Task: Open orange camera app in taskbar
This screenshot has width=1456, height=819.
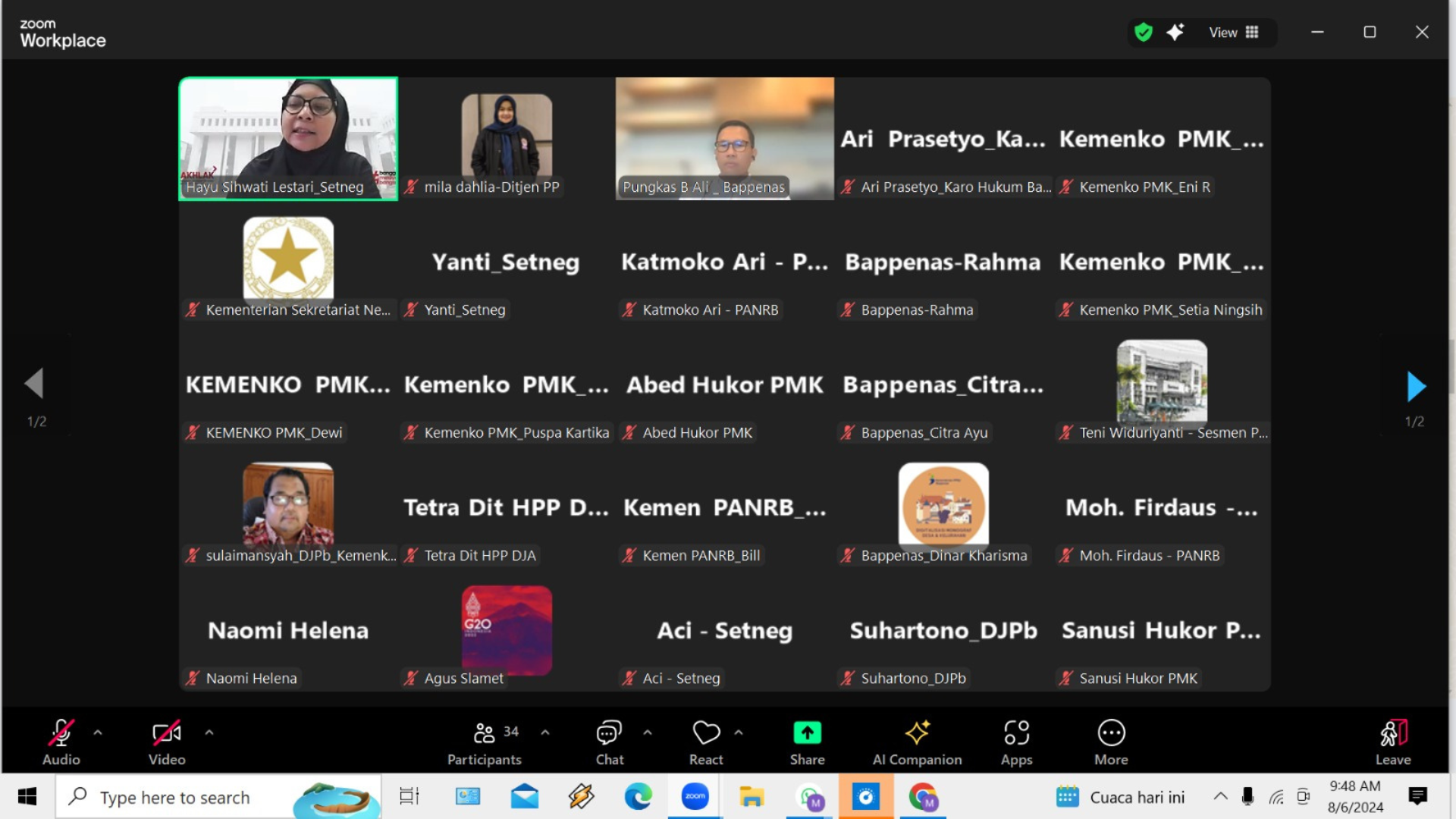Action: coord(866,796)
